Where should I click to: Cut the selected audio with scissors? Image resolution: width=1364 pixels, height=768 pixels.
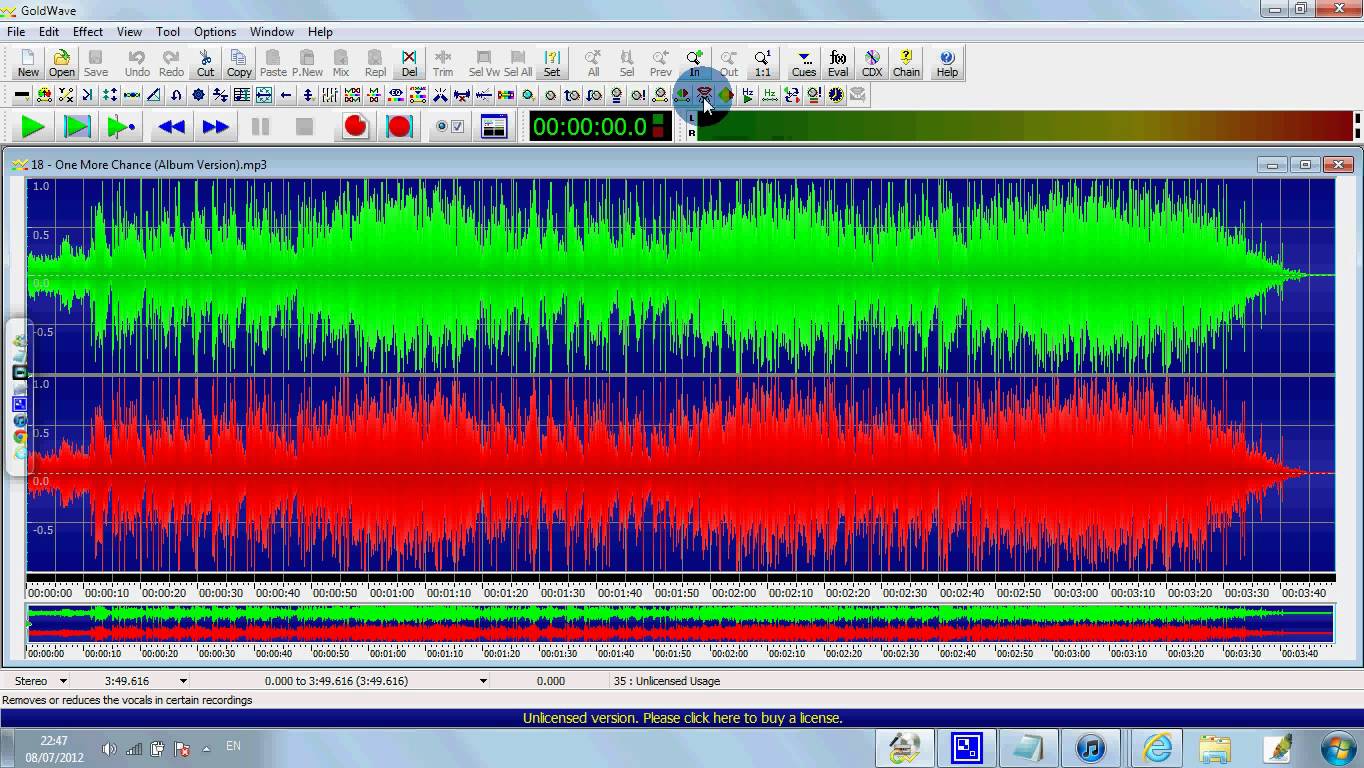[205, 64]
